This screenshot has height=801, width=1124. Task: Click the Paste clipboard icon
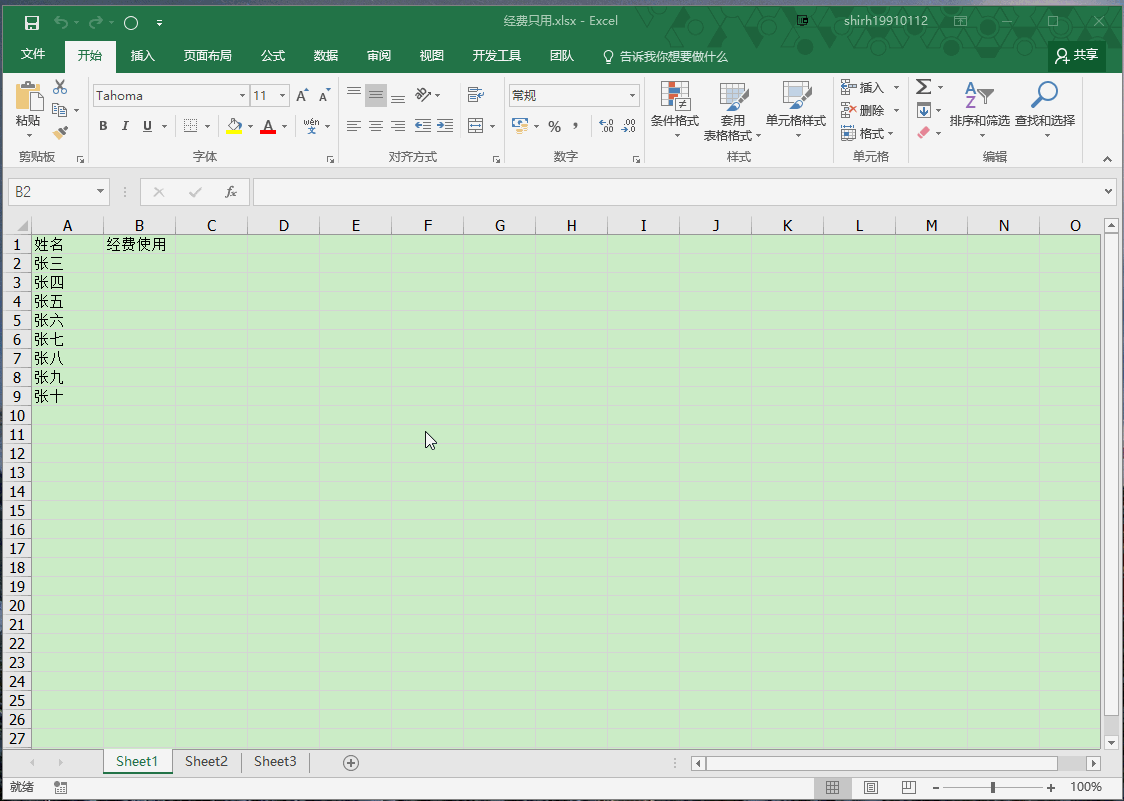point(29,96)
